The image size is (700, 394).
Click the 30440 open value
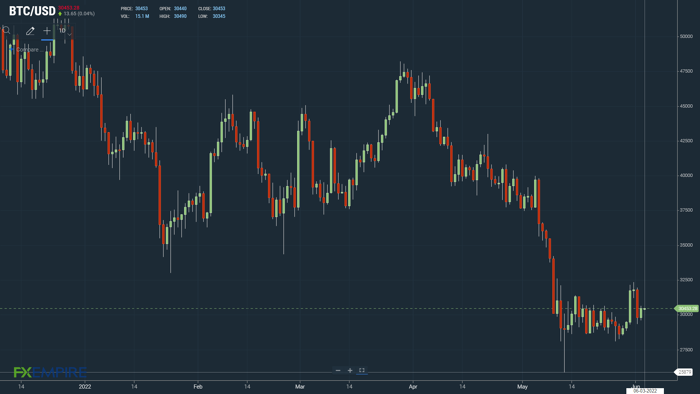tap(180, 8)
